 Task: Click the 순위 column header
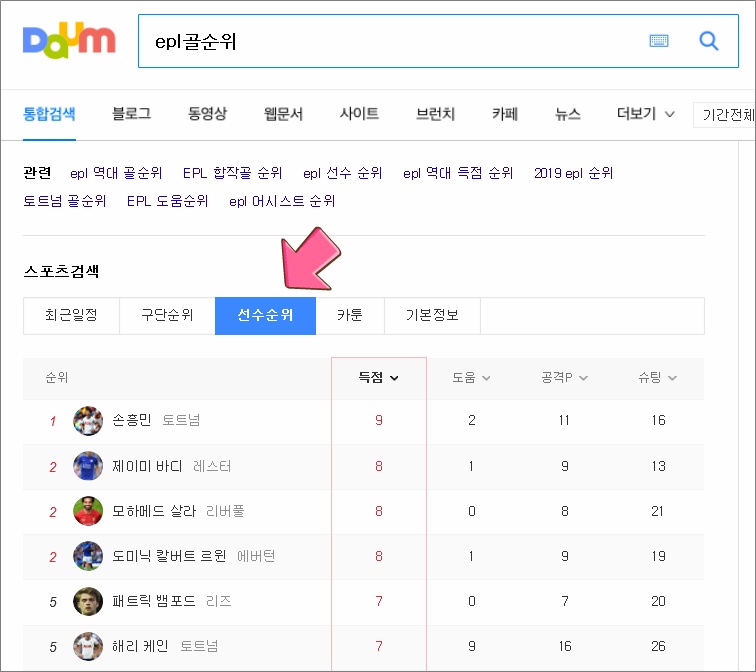coord(56,377)
